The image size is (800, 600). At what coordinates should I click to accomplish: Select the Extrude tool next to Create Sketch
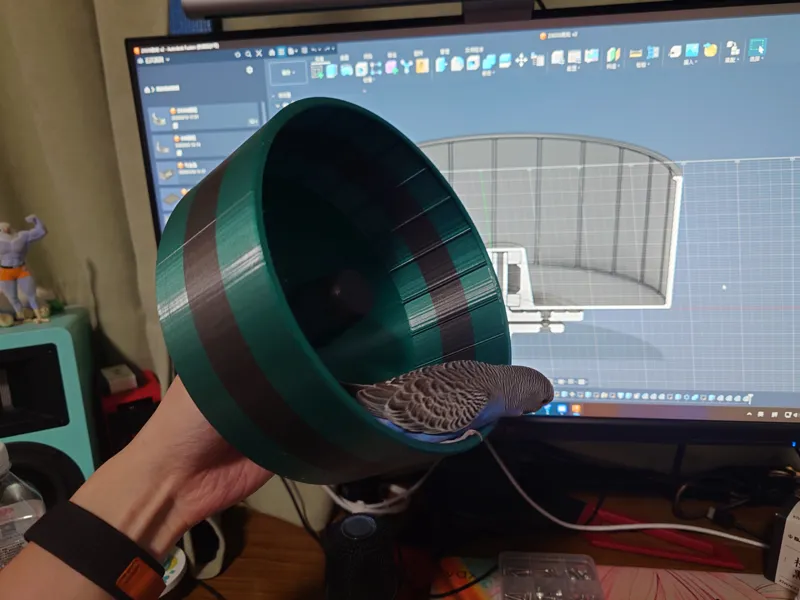click(x=332, y=70)
